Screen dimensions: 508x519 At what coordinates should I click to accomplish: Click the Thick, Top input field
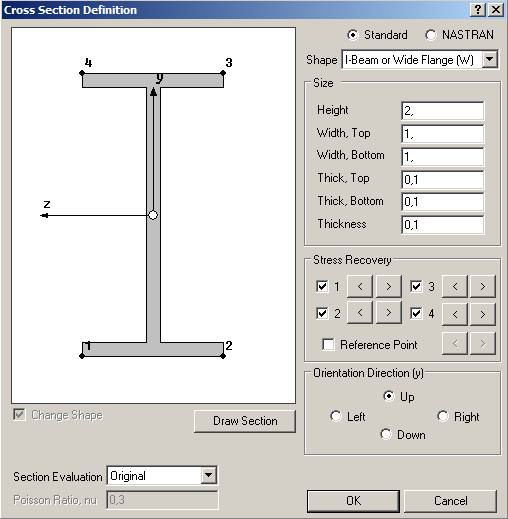pyautogui.click(x=443, y=180)
